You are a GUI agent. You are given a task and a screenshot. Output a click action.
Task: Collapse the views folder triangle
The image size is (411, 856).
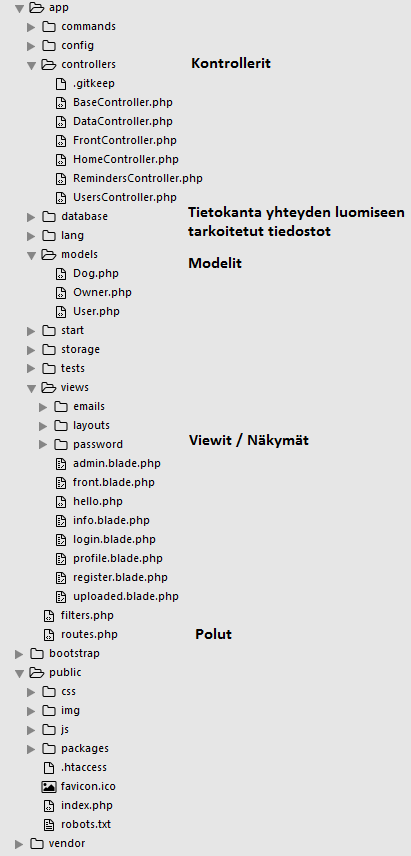click(x=31, y=388)
